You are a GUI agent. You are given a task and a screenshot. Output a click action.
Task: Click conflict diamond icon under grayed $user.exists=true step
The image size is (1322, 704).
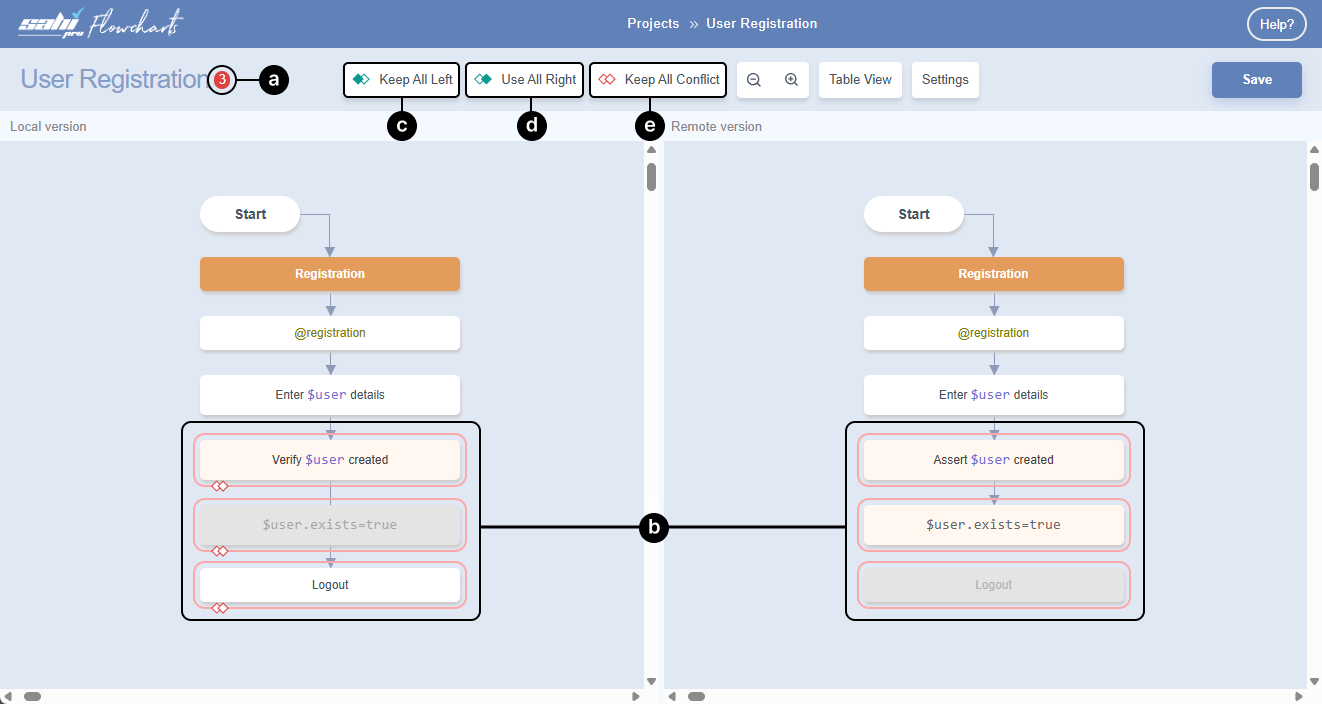219,551
